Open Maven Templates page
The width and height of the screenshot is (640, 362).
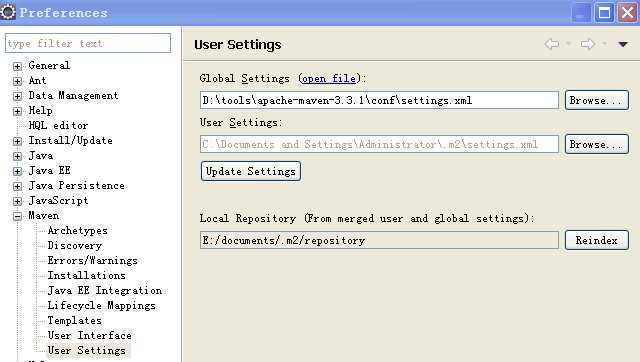pos(74,320)
